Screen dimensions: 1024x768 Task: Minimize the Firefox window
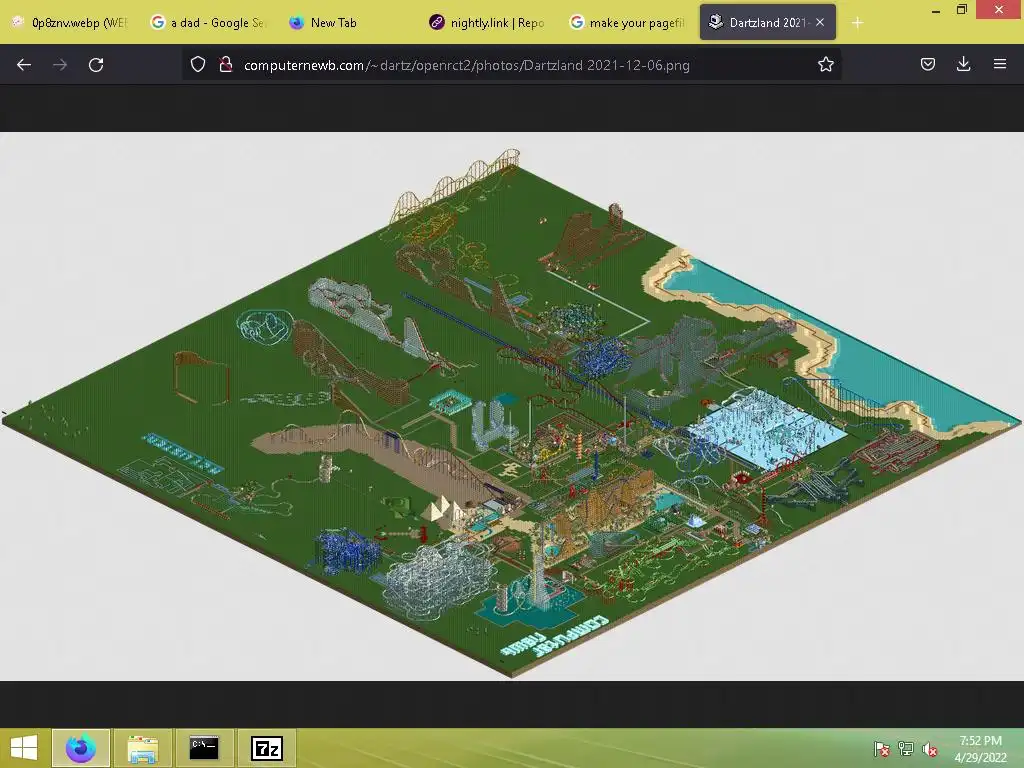(936, 11)
